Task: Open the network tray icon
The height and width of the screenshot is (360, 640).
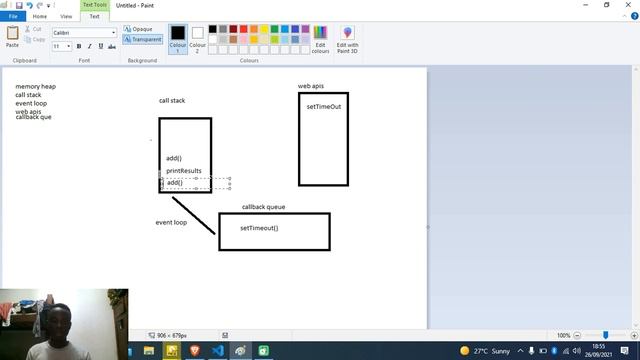Action: [566, 351]
